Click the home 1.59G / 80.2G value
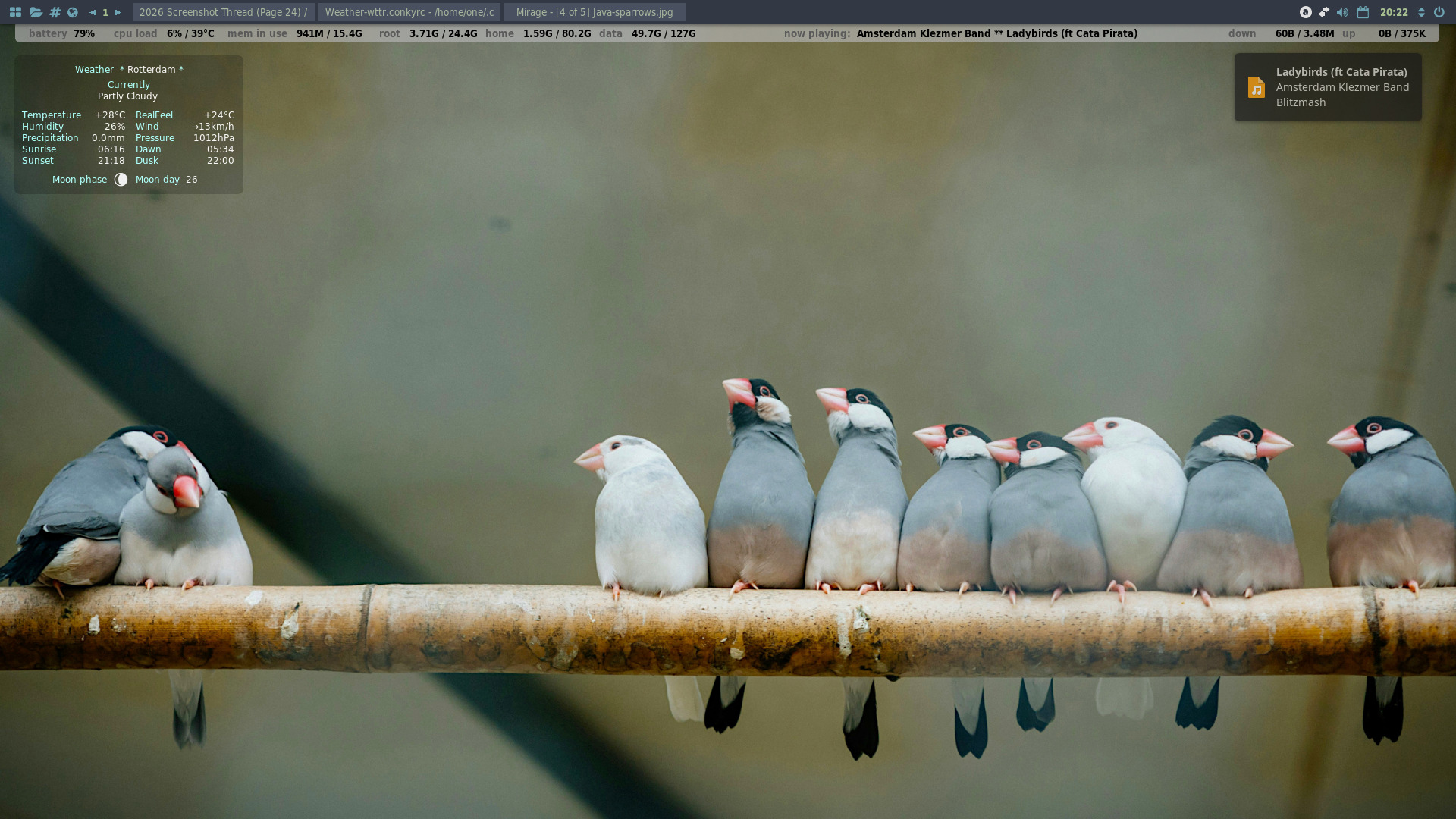The height and width of the screenshot is (819, 1456). [557, 33]
